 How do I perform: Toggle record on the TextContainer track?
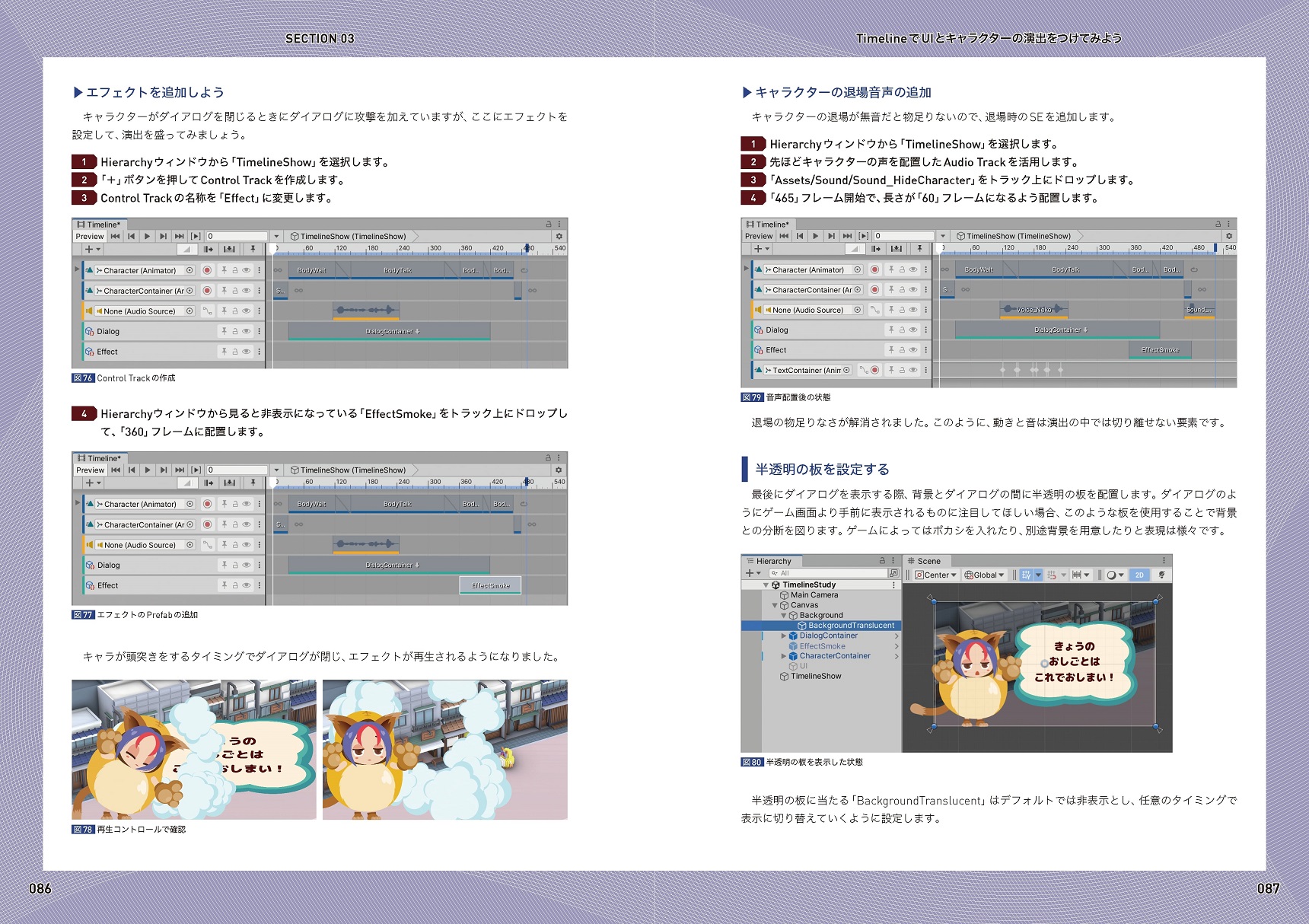(875, 371)
